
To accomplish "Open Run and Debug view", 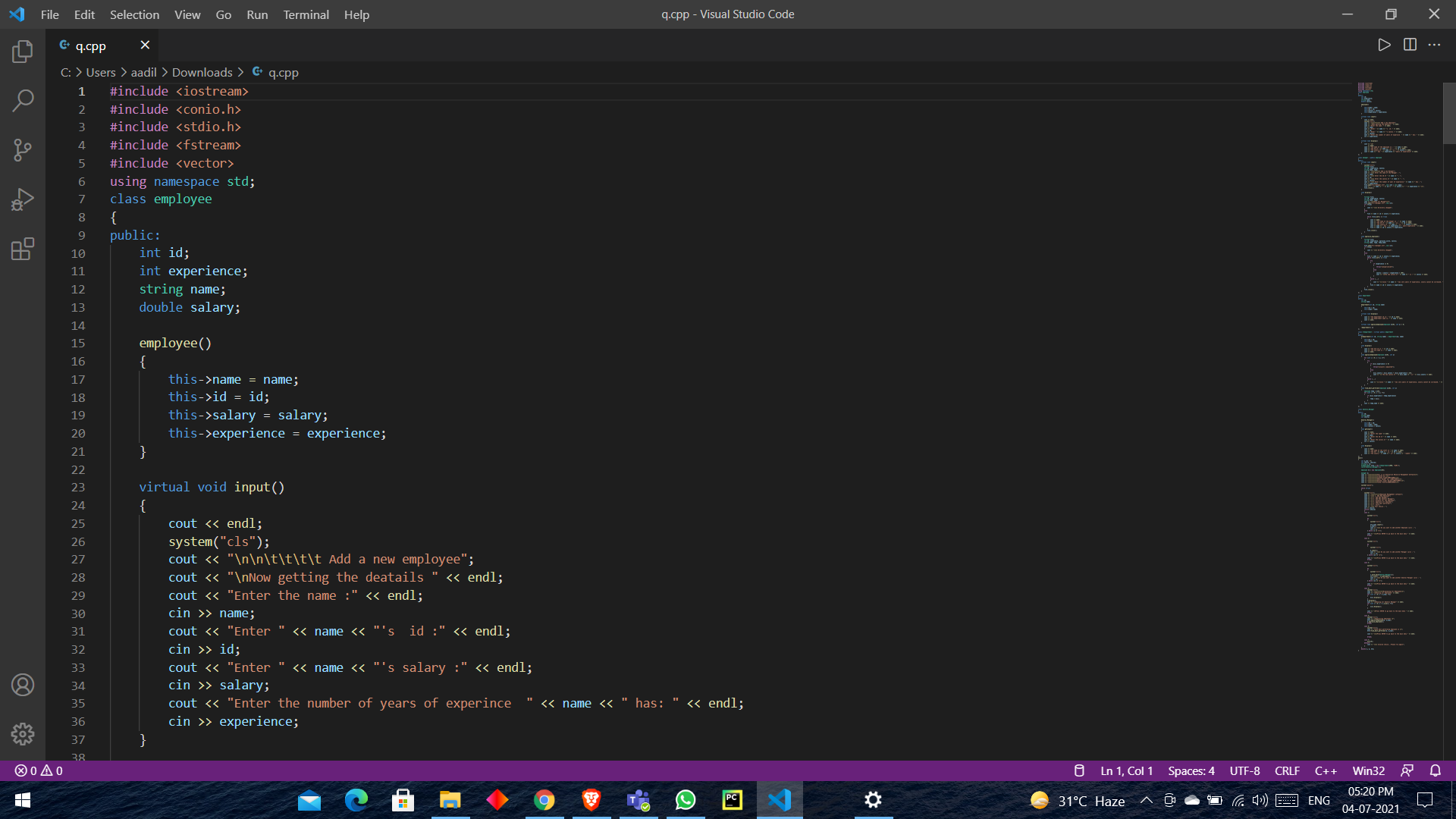I will [x=23, y=199].
